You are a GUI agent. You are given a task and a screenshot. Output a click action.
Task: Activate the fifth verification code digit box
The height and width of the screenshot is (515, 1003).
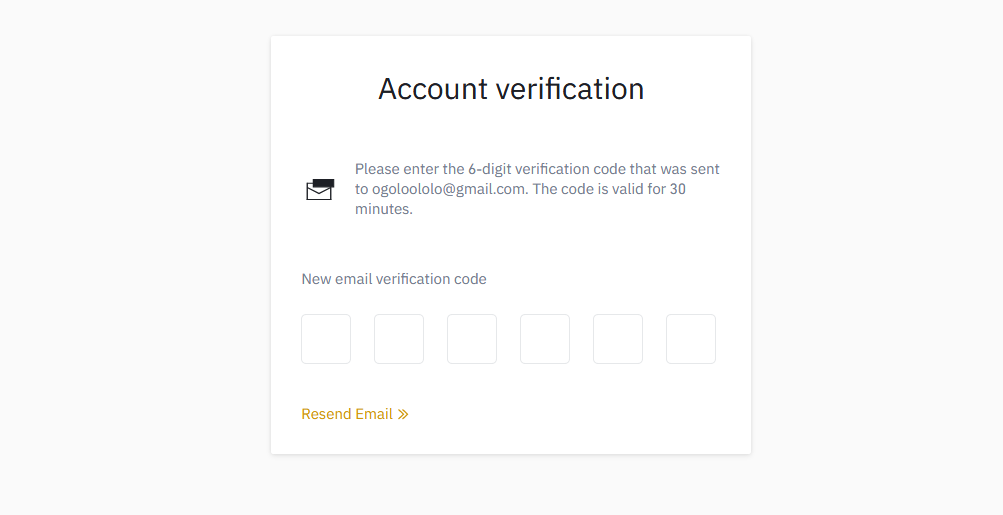[x=618, y=339]
